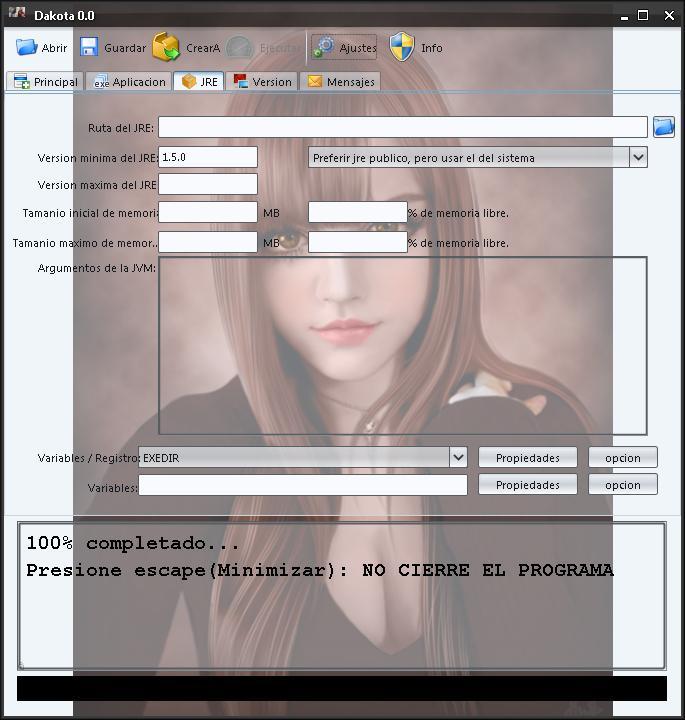Click the Argumentos de la JVM textarea

[x=402, y=345]
